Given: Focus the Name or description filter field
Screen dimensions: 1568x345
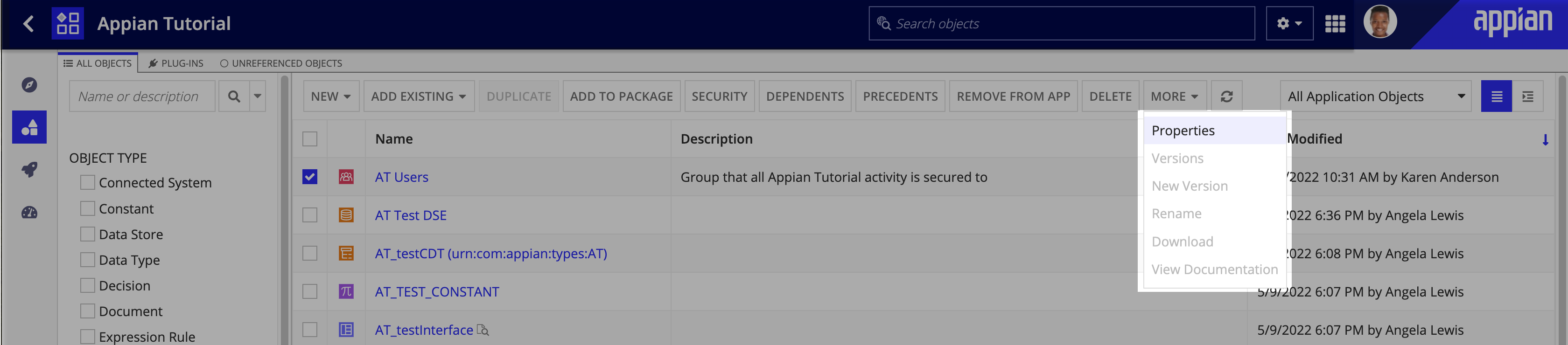Looking at the screenshot, I should pos(142,96).
